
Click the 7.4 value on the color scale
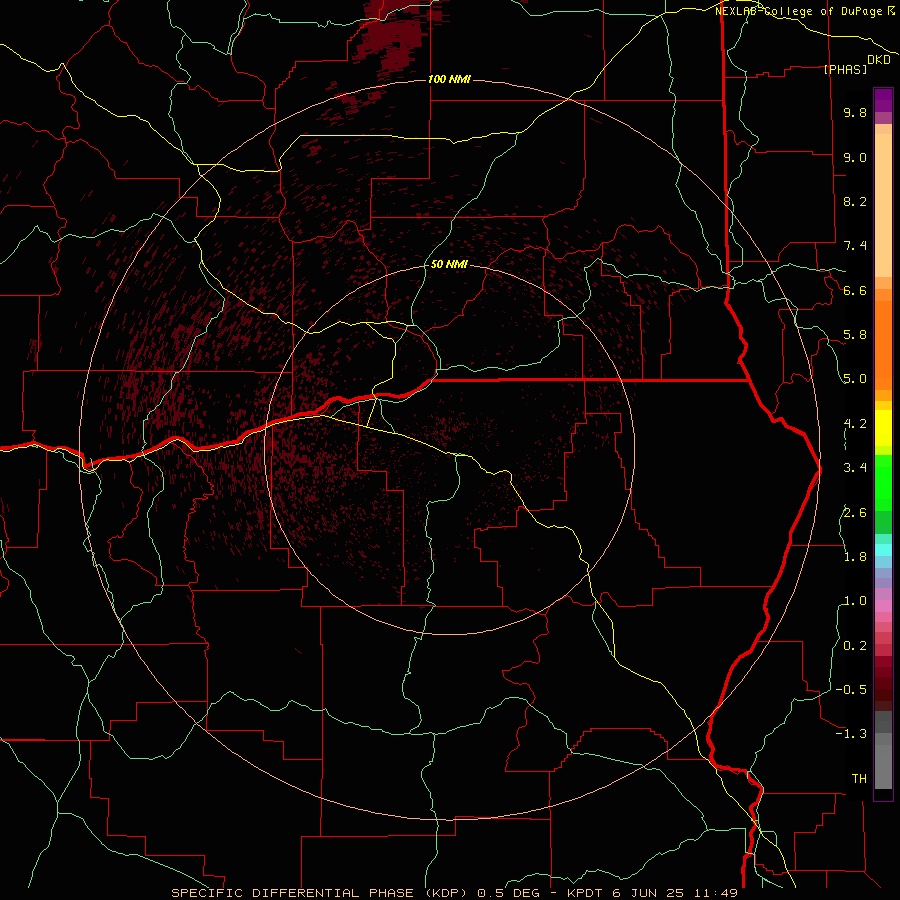coord(855,246)
